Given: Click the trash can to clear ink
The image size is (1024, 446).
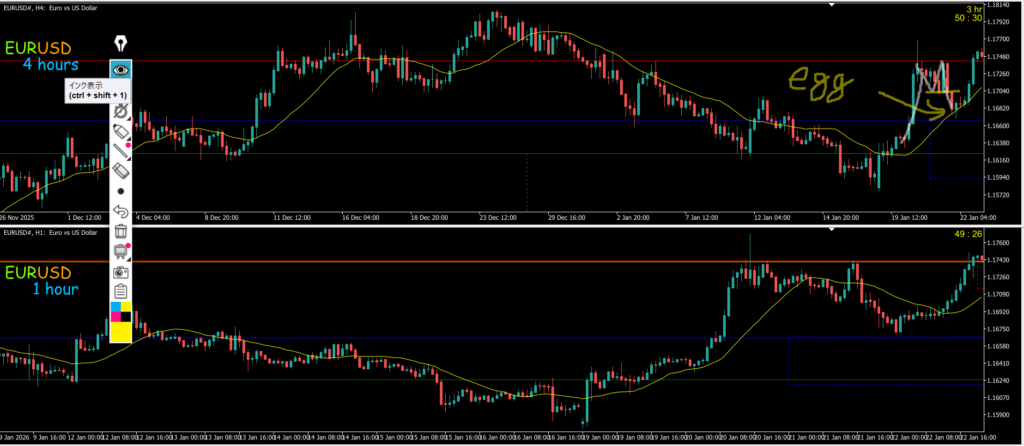Looking at the screenshot, I should tap(121, 231).
